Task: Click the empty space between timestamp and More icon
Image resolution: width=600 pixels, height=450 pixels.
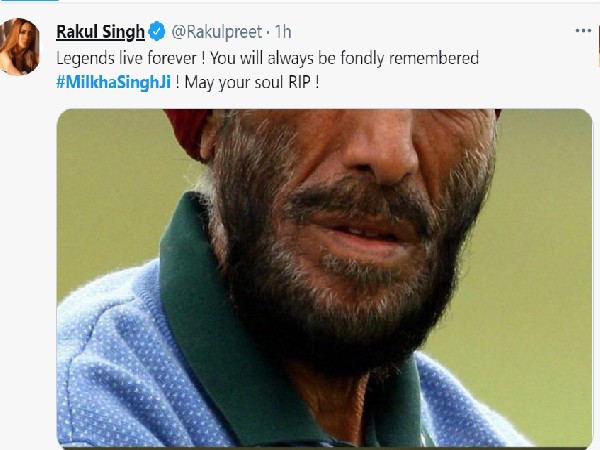Action: click(x=432, y=32)
